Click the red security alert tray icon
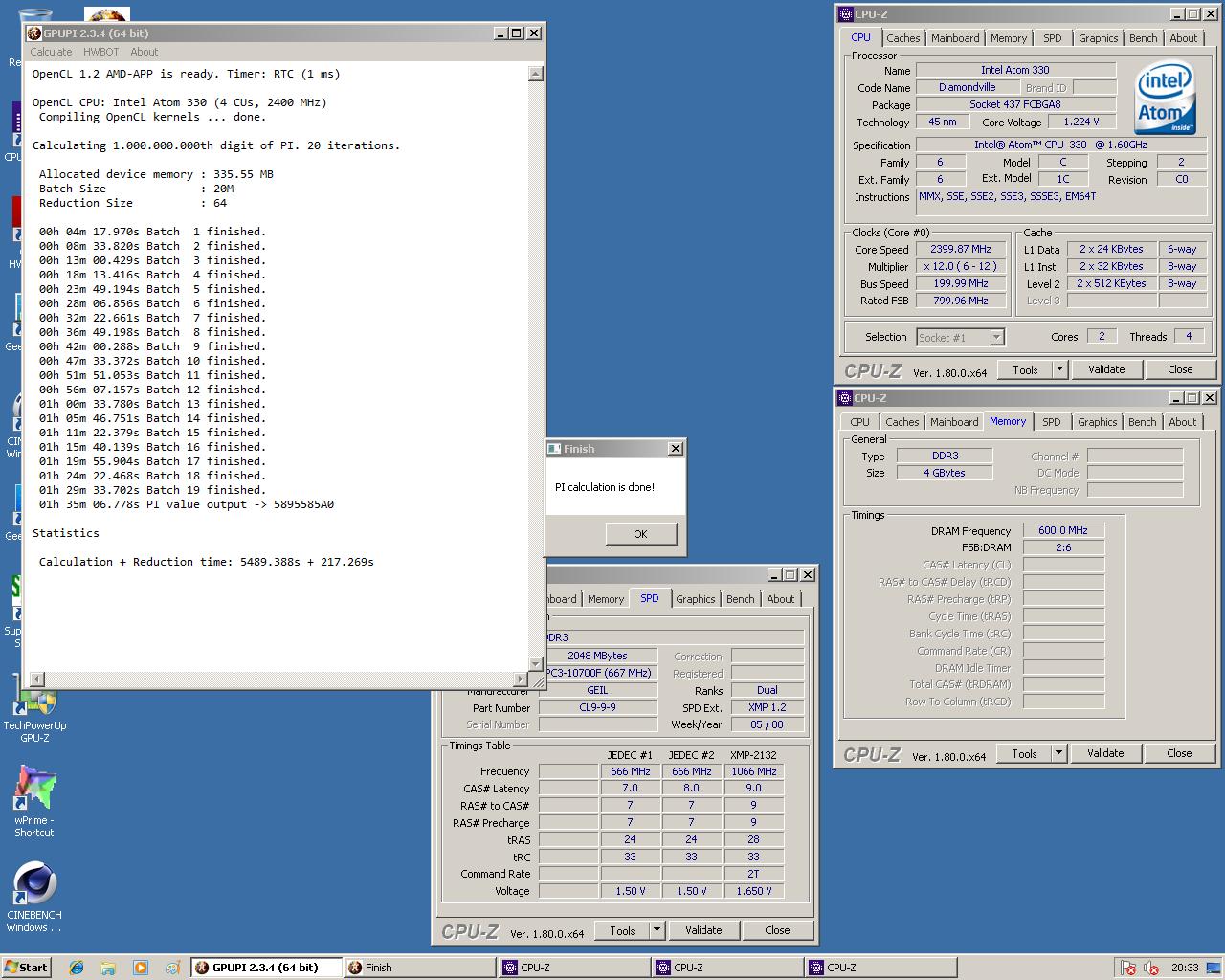The image size is (1225, 980). pyautogui.click(x=1128, y=968)
